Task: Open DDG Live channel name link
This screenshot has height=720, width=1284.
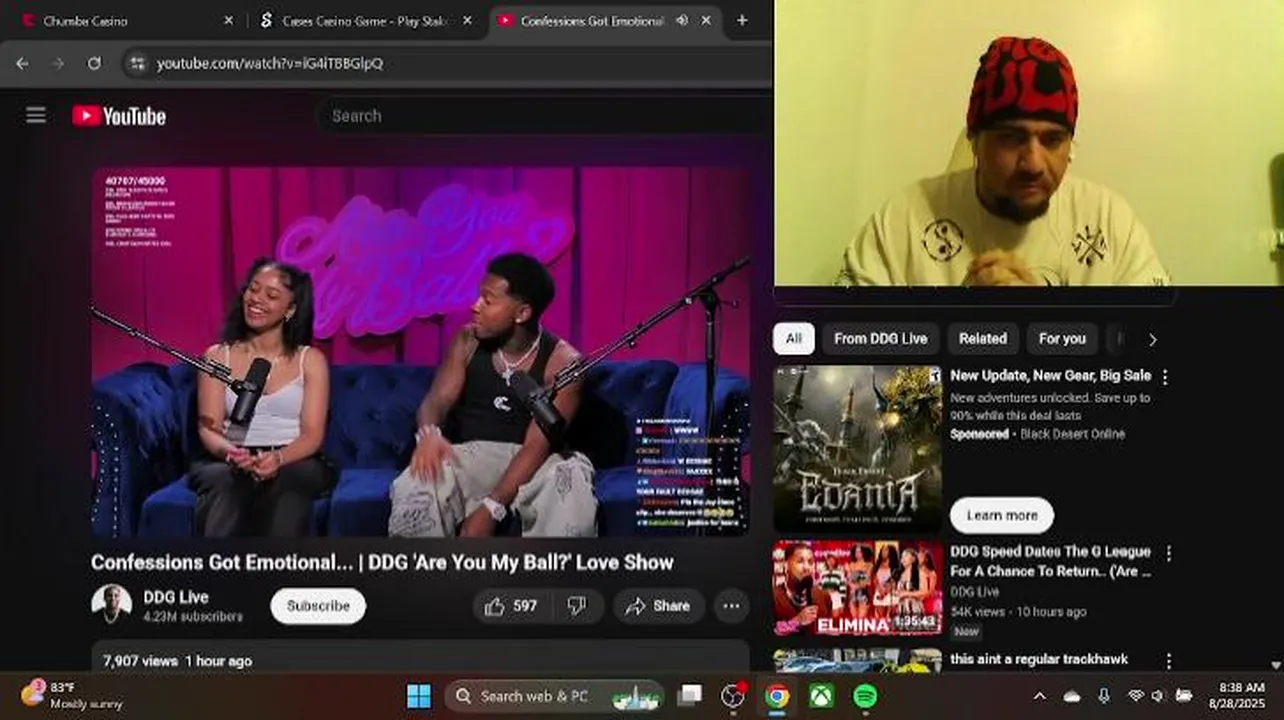Action: tap(176, 597)
